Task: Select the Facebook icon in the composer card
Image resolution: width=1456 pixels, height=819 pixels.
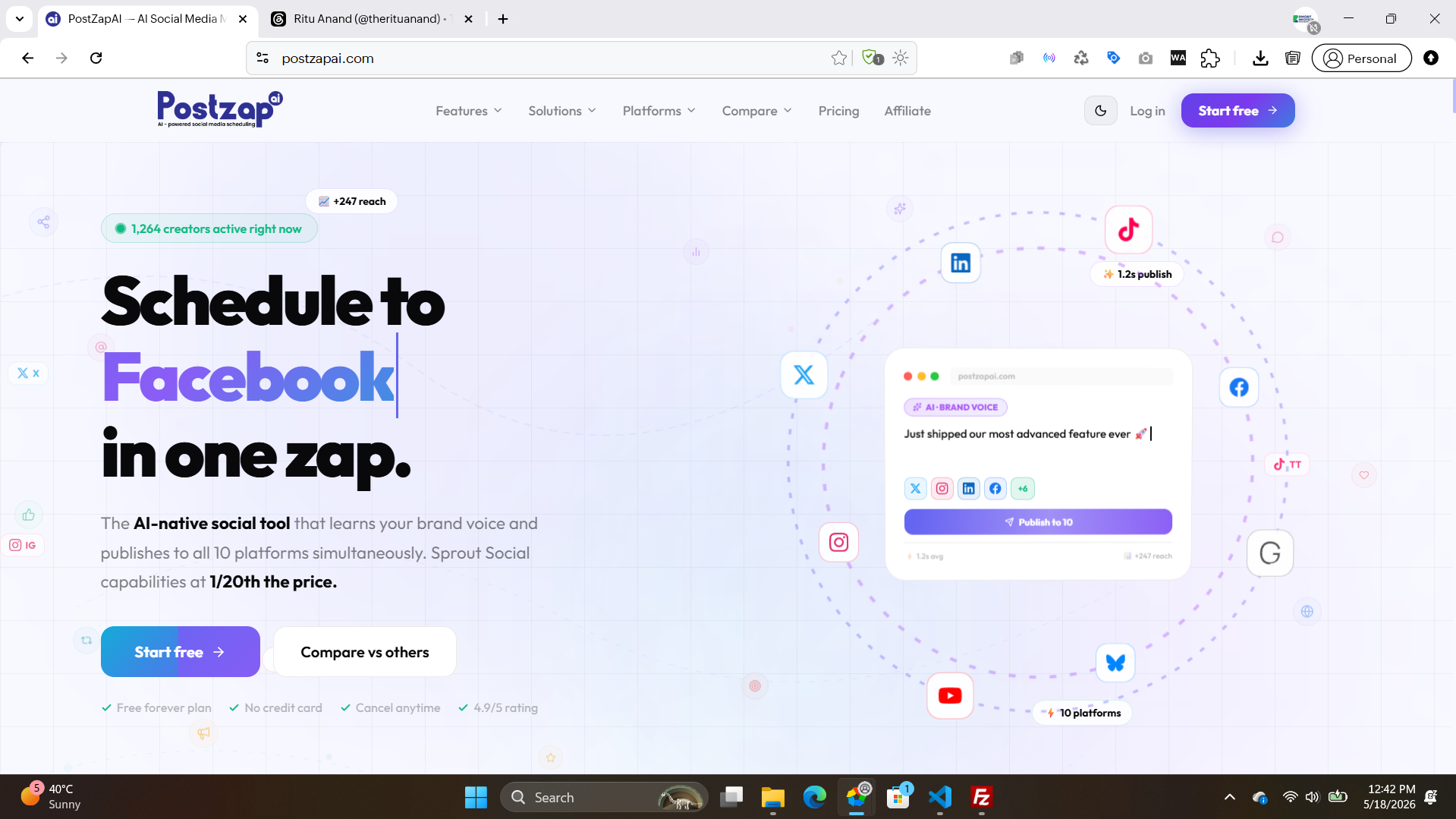Action: click(995, 489)
